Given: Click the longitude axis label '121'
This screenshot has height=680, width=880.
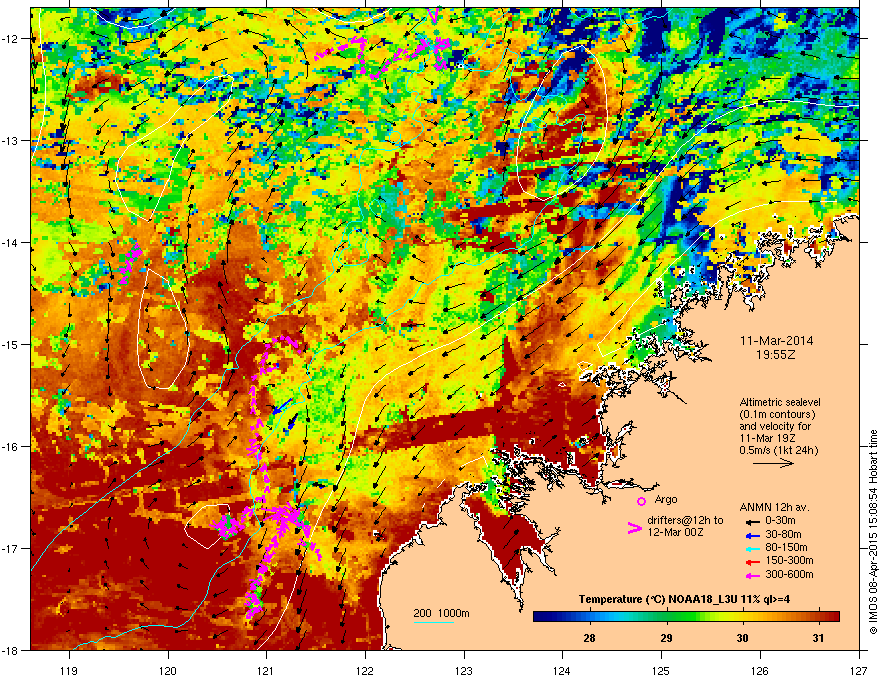Looking at the screenshot, I should (266, 670).
